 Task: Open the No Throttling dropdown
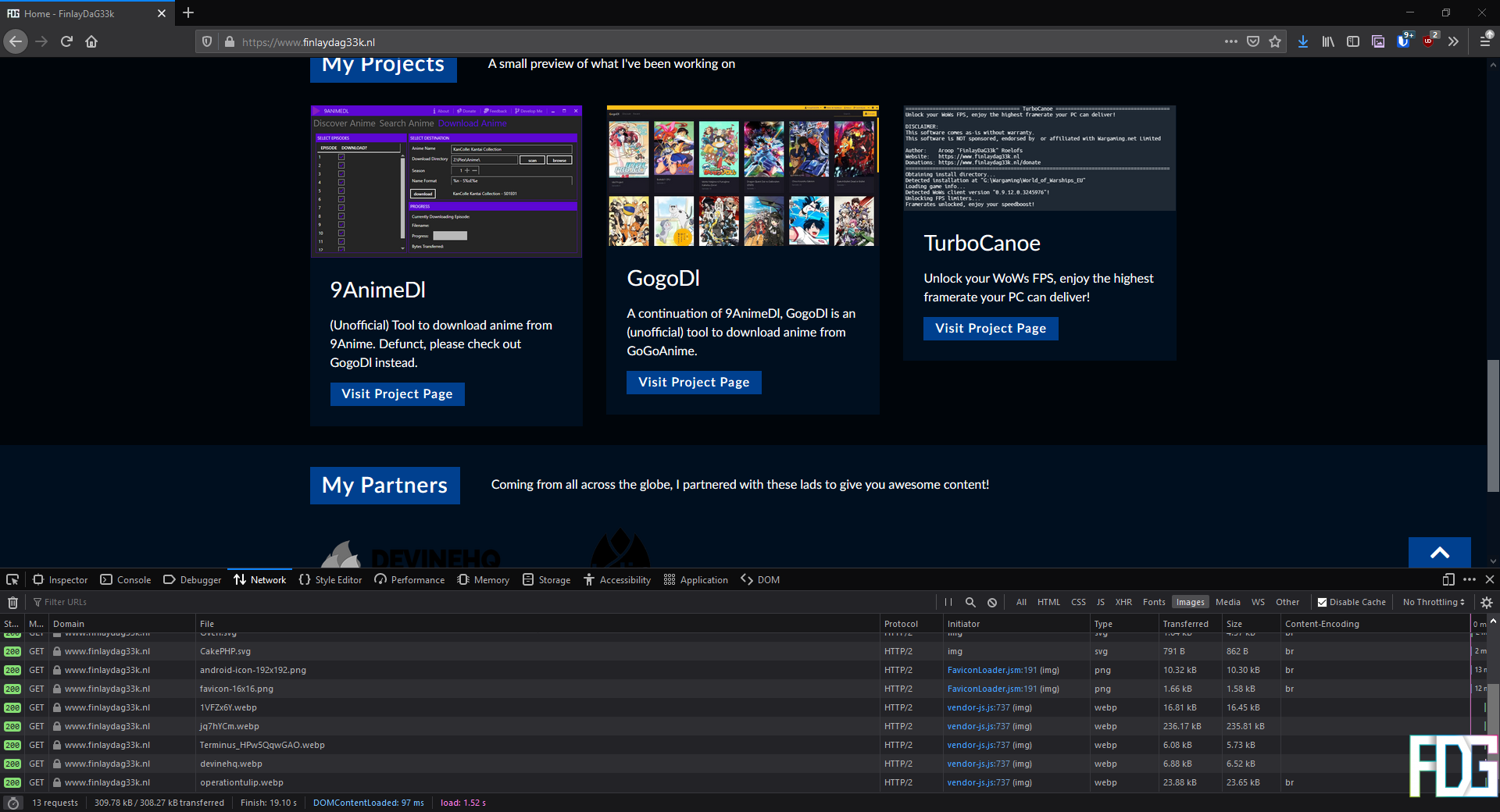pyautogui.click(x=1434, y=603)
